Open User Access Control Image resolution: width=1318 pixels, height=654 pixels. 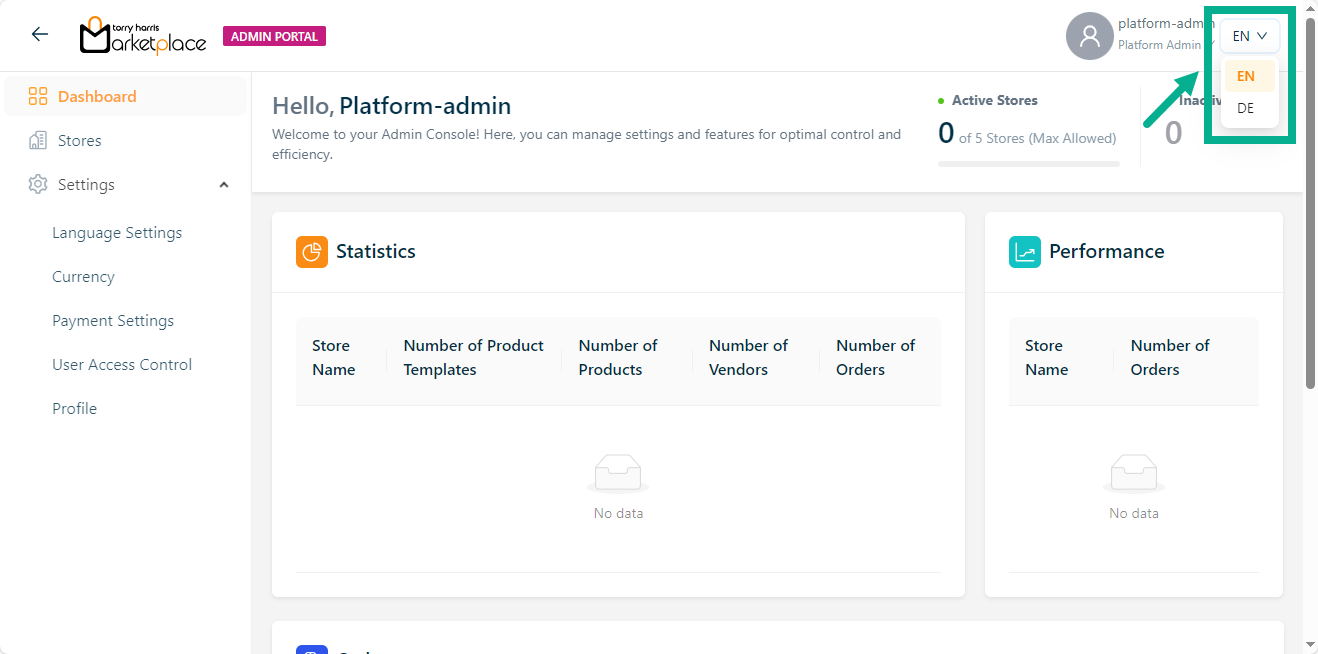click(x=122, y=365)
